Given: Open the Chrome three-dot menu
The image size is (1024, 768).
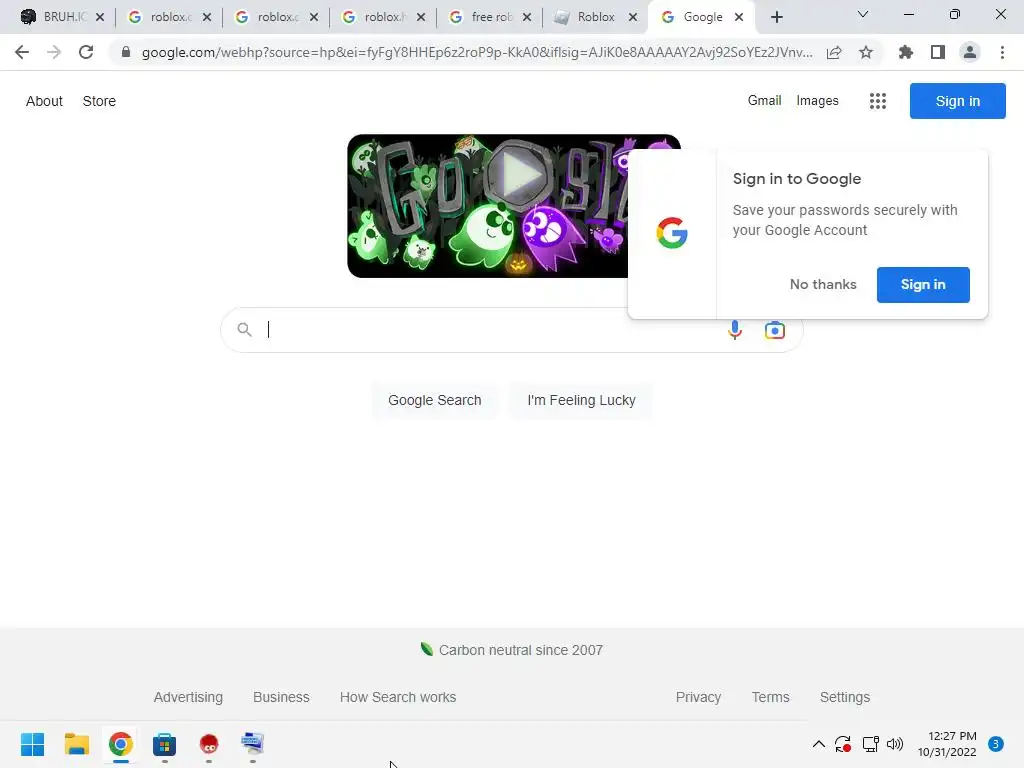Looking at the screenshot, I should pos(1002,52).
